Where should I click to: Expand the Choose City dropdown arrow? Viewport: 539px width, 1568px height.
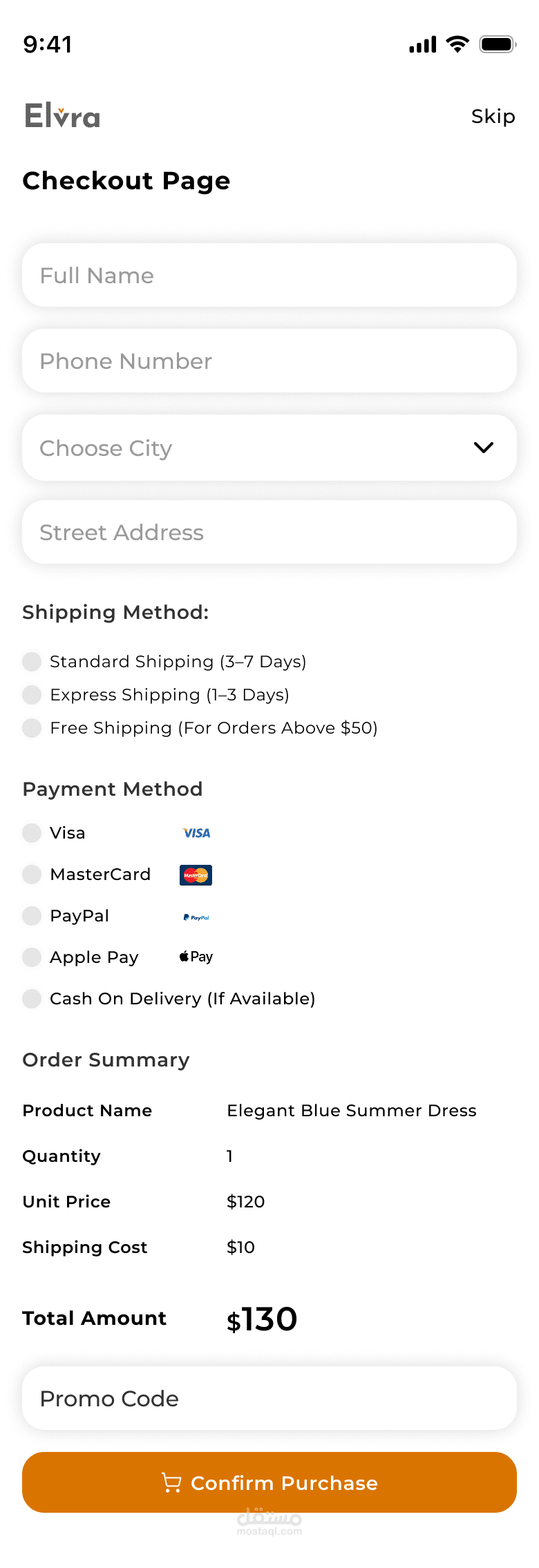[484, 448]
